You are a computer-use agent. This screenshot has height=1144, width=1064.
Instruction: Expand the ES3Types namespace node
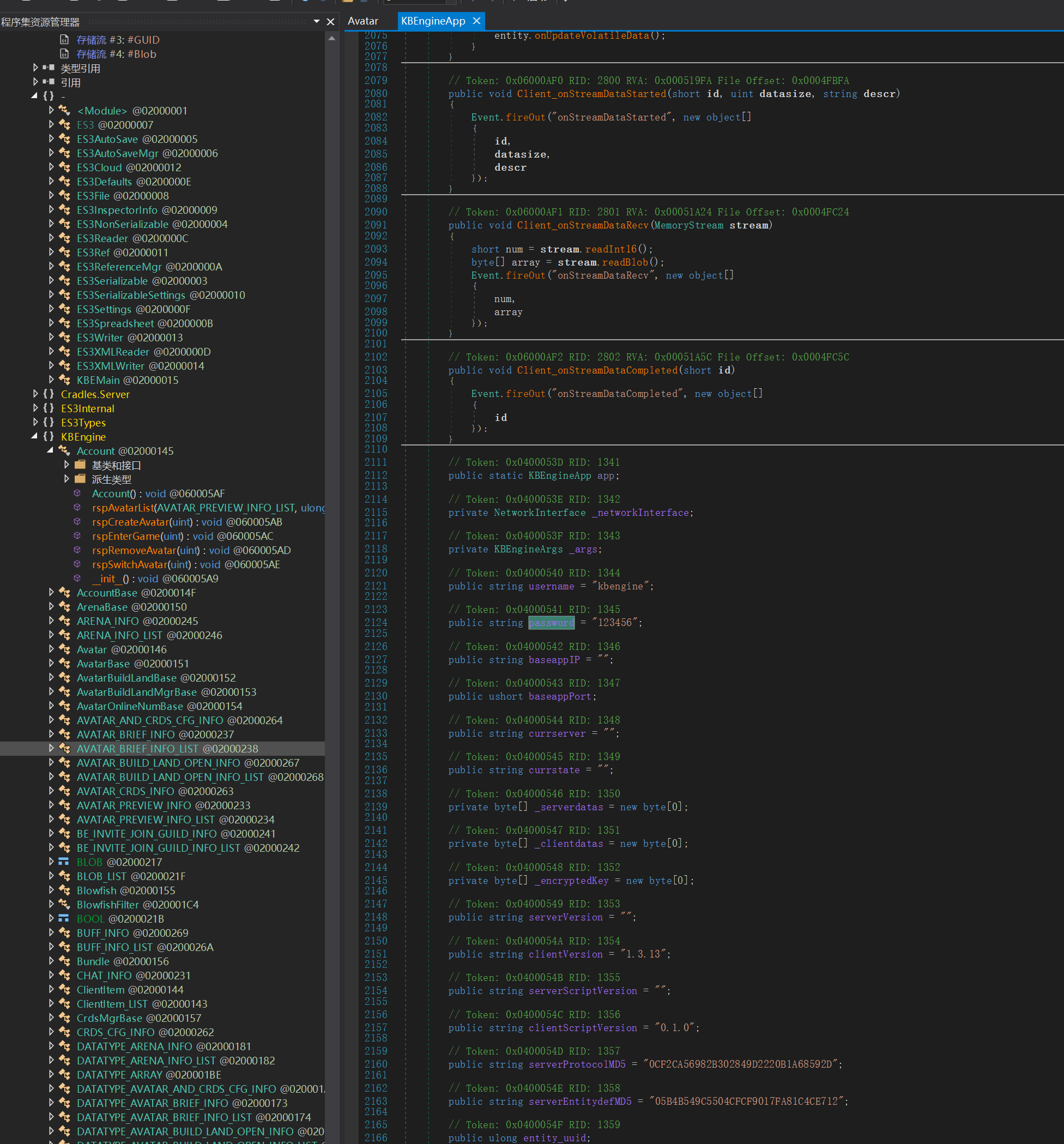[x=35, y=423]
